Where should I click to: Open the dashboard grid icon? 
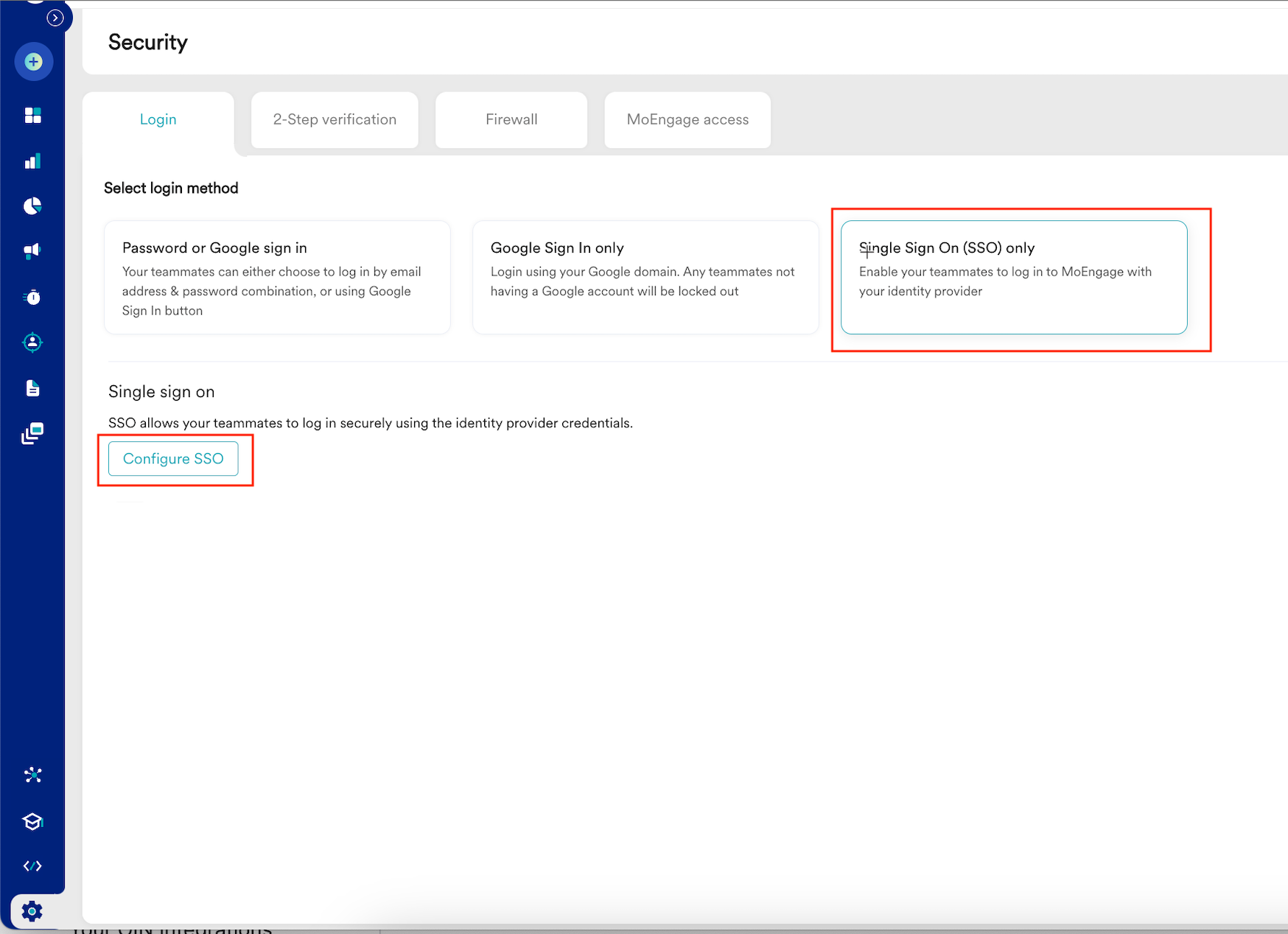click(33, 116)
